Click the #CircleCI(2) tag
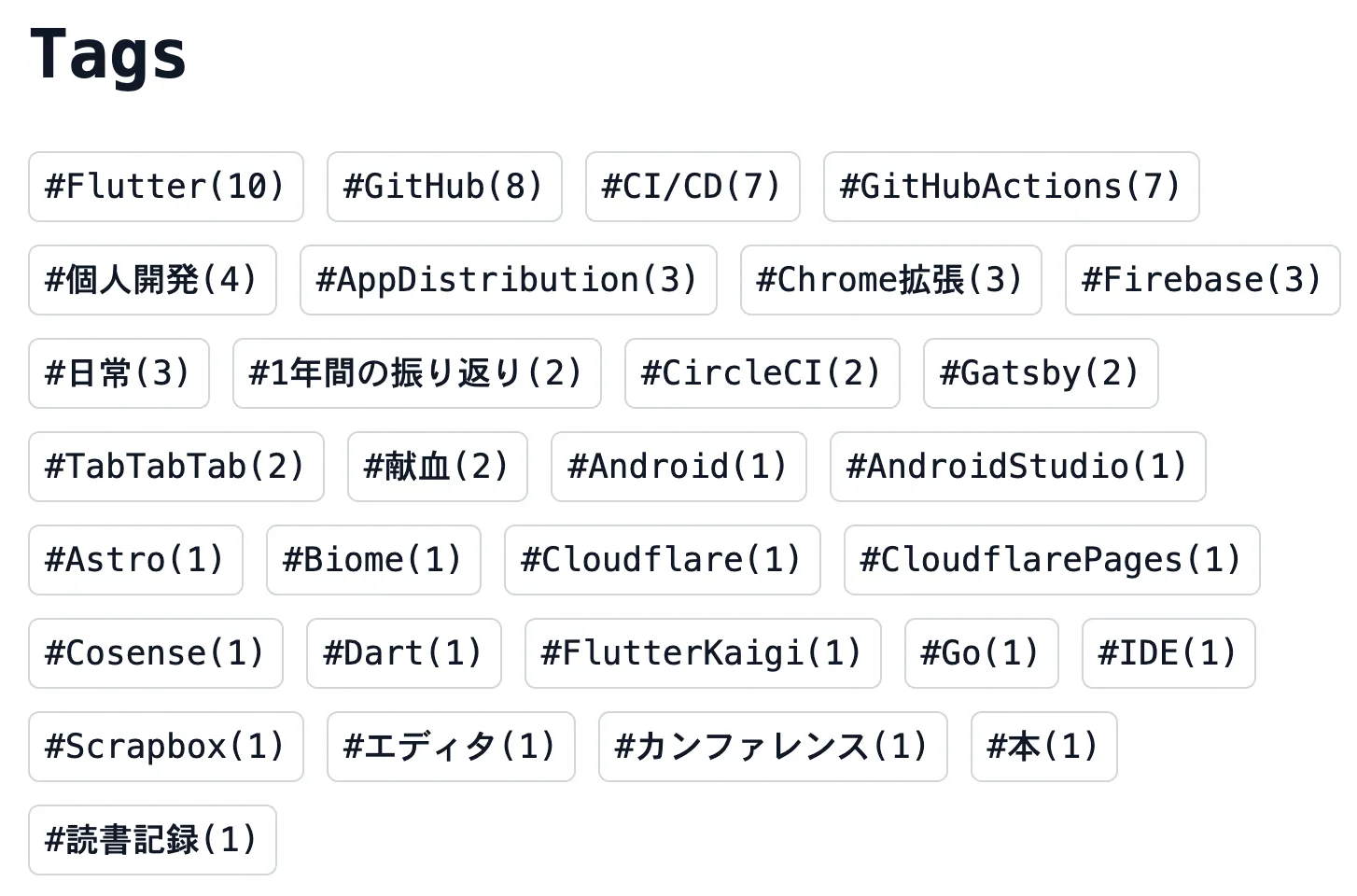 coord(762,373)
